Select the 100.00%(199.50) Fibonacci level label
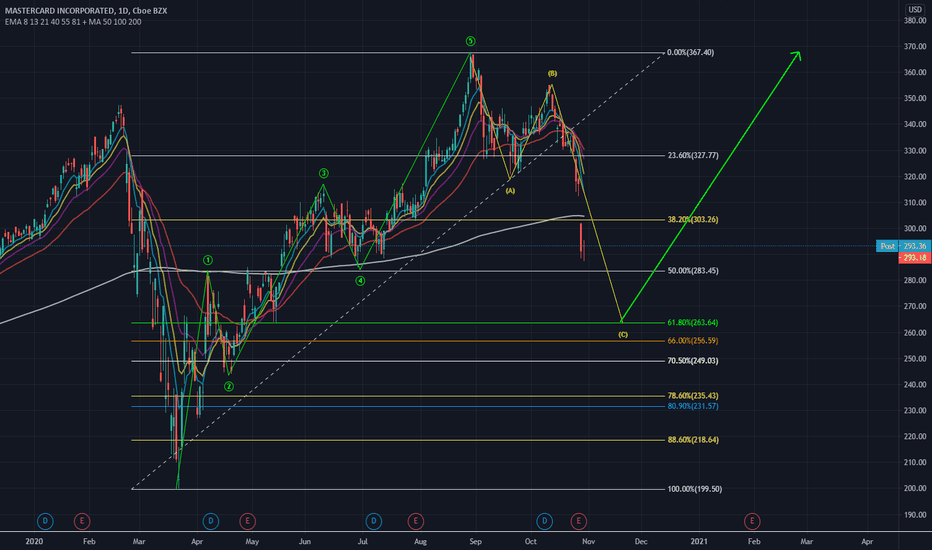The width and height of the screenshot is (932, 550). pyautogui.click(x=695, y=489)
